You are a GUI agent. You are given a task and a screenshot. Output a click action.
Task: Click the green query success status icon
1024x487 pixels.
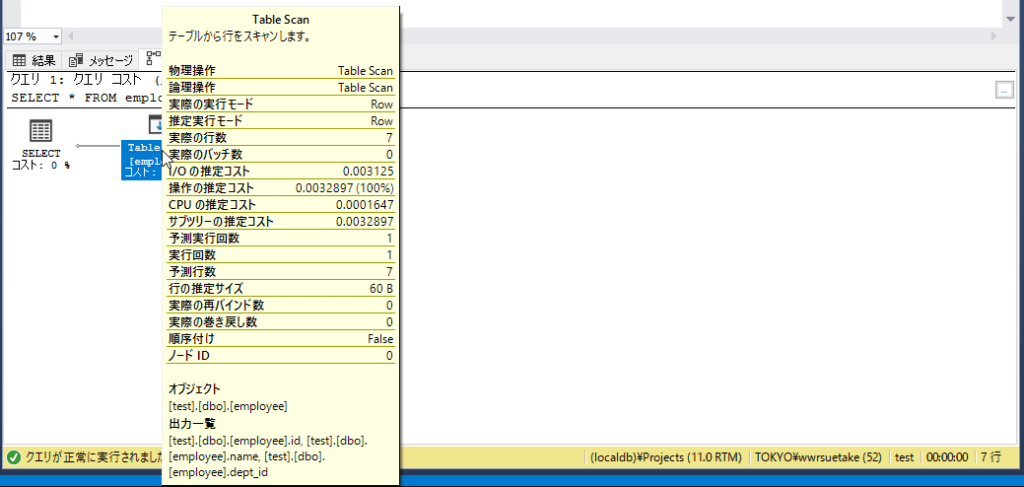click(14, 458)
